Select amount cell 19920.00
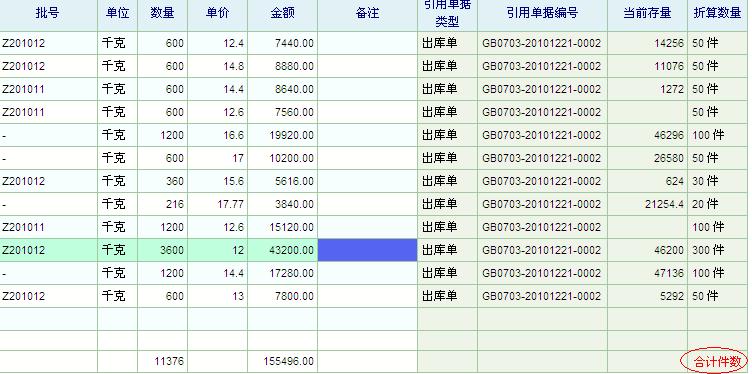 (x=282, y=135)
